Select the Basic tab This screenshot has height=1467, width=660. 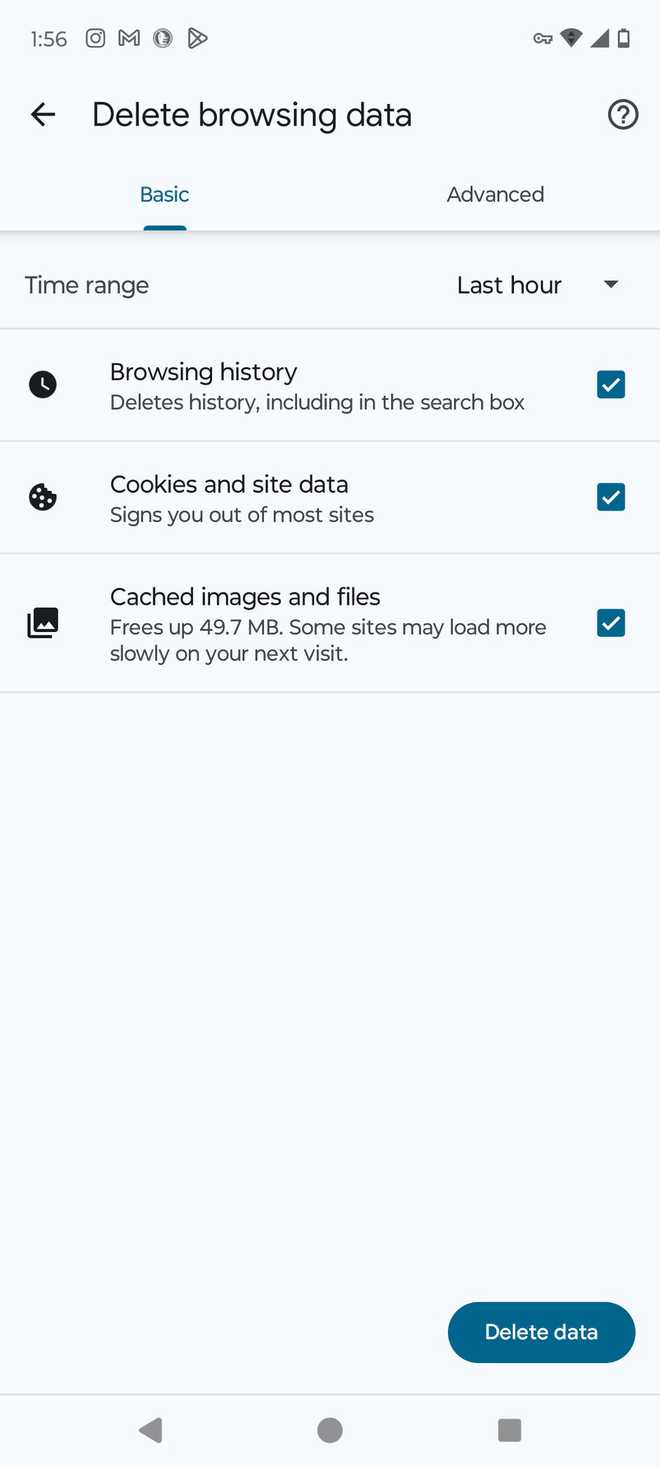tap(165, 195)
